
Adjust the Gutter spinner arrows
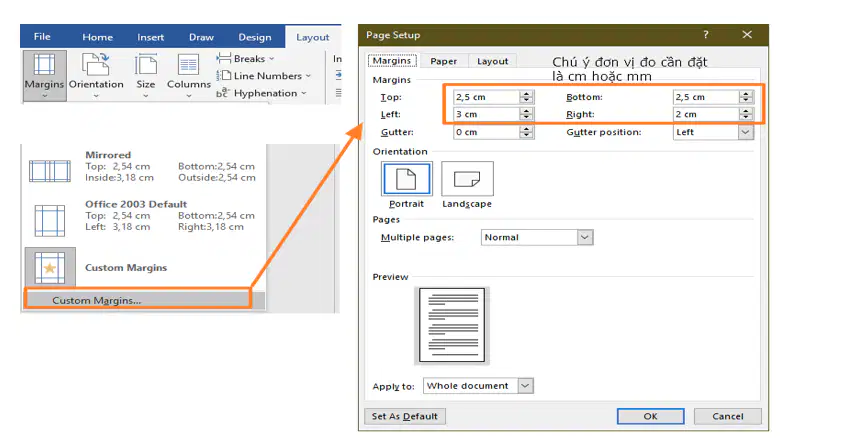click(526, 132)
